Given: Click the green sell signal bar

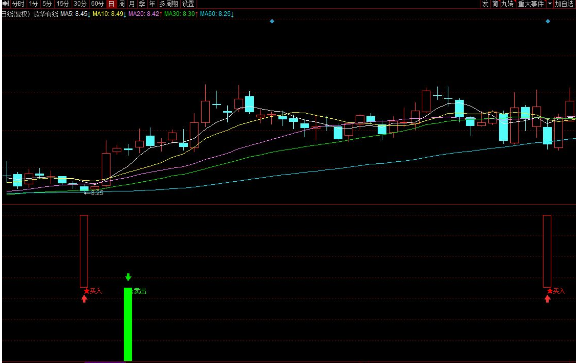Looking at the screenshot, I should pos(128,324).
